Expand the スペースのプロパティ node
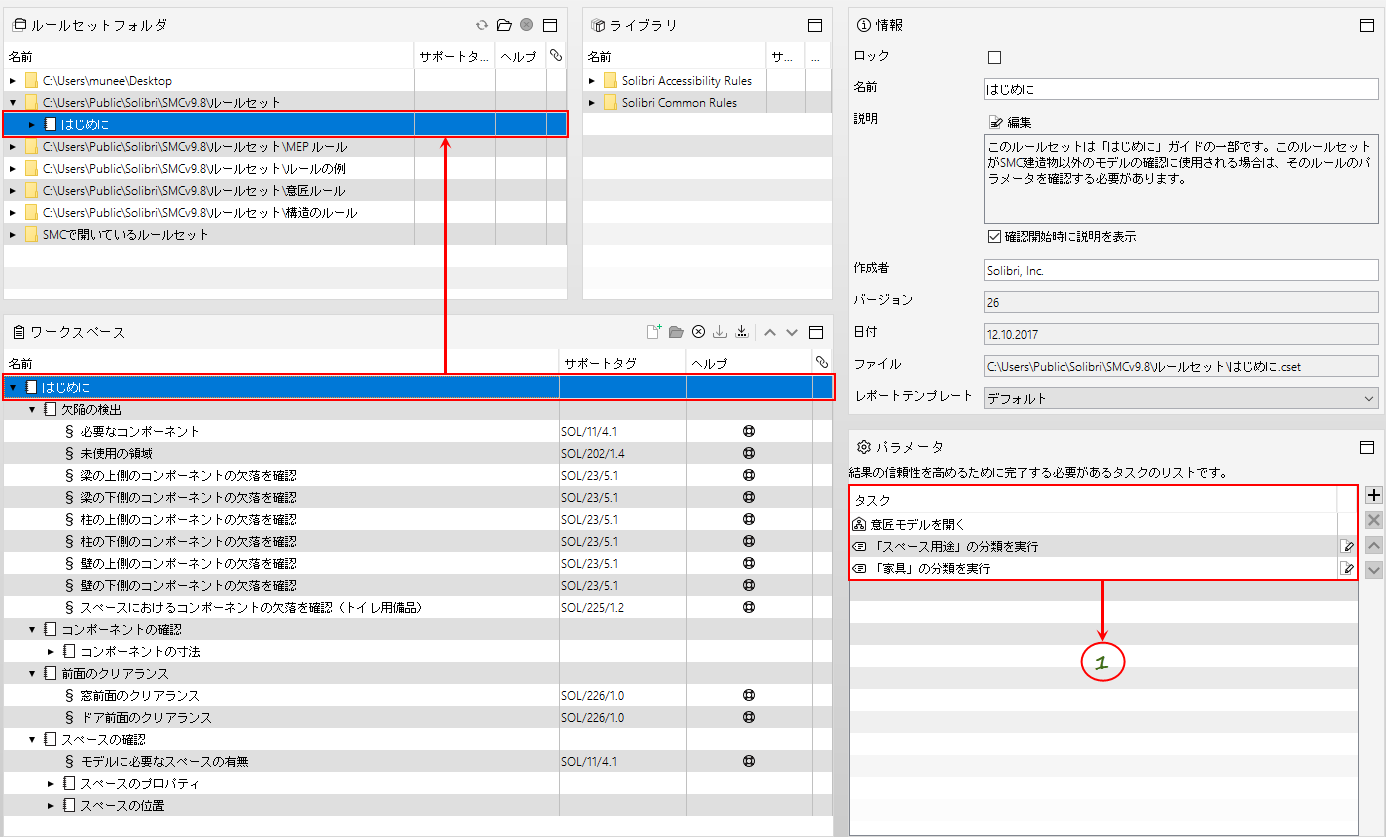The height and width of the screenshot is (837, 1386). [51, 784]
